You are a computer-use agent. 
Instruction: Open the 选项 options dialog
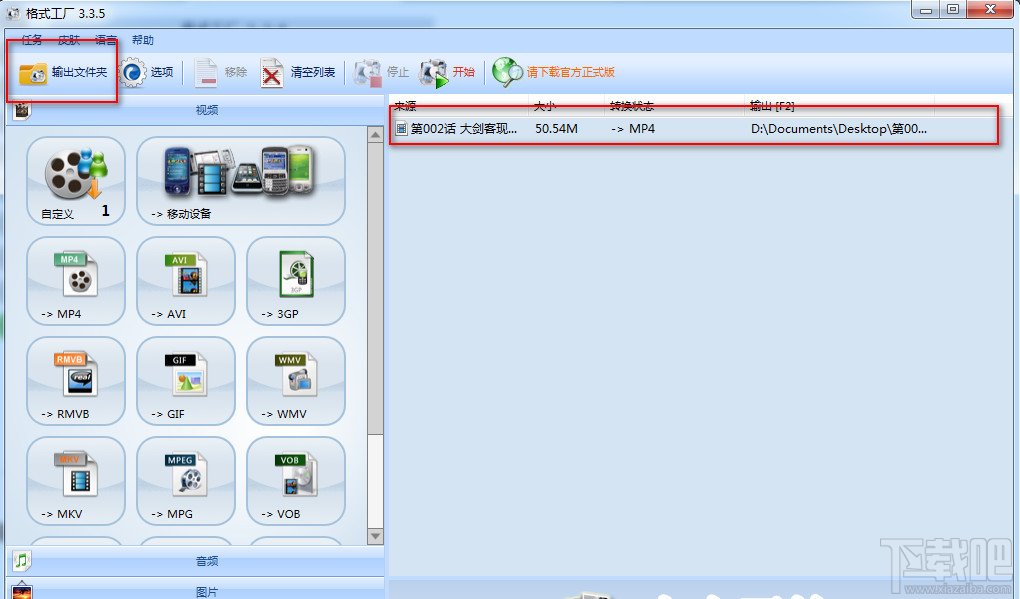point(147,72)
